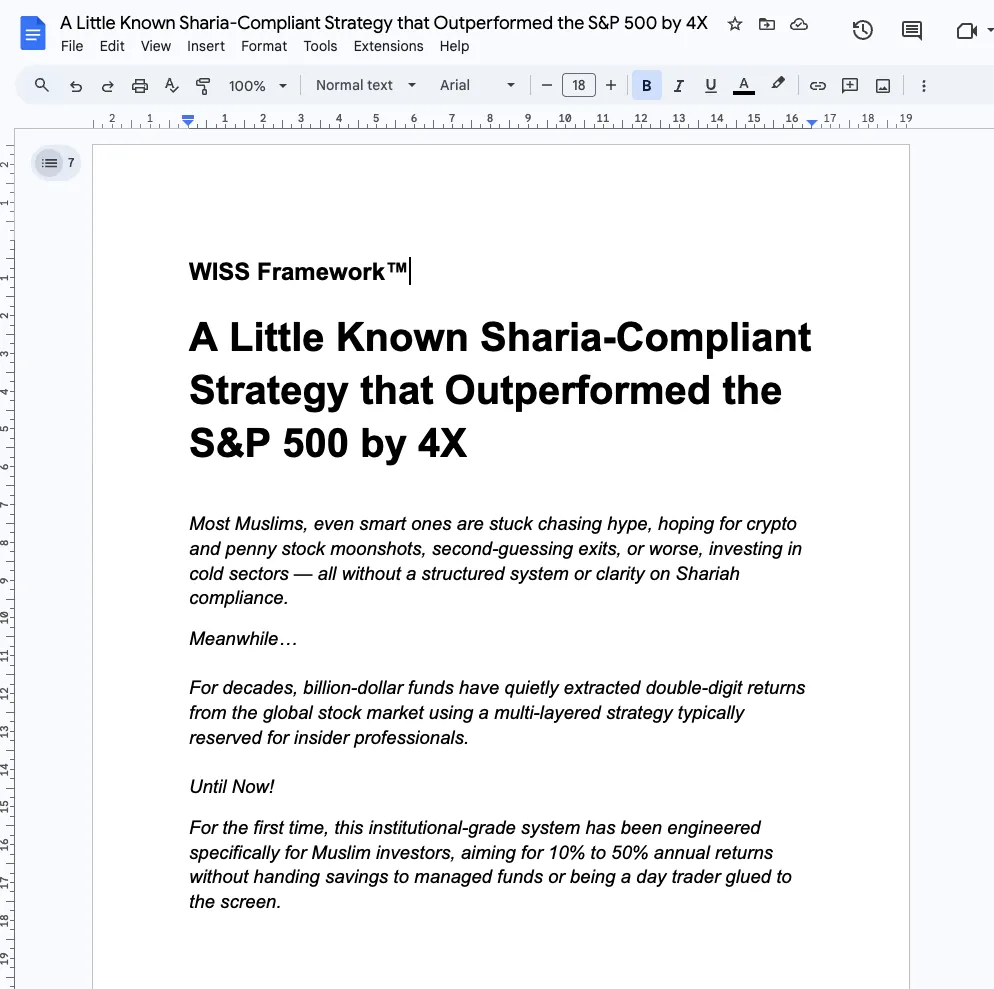994x989 pixels.
Task: Toggle bold formatting
Action: tap(647, 85)
